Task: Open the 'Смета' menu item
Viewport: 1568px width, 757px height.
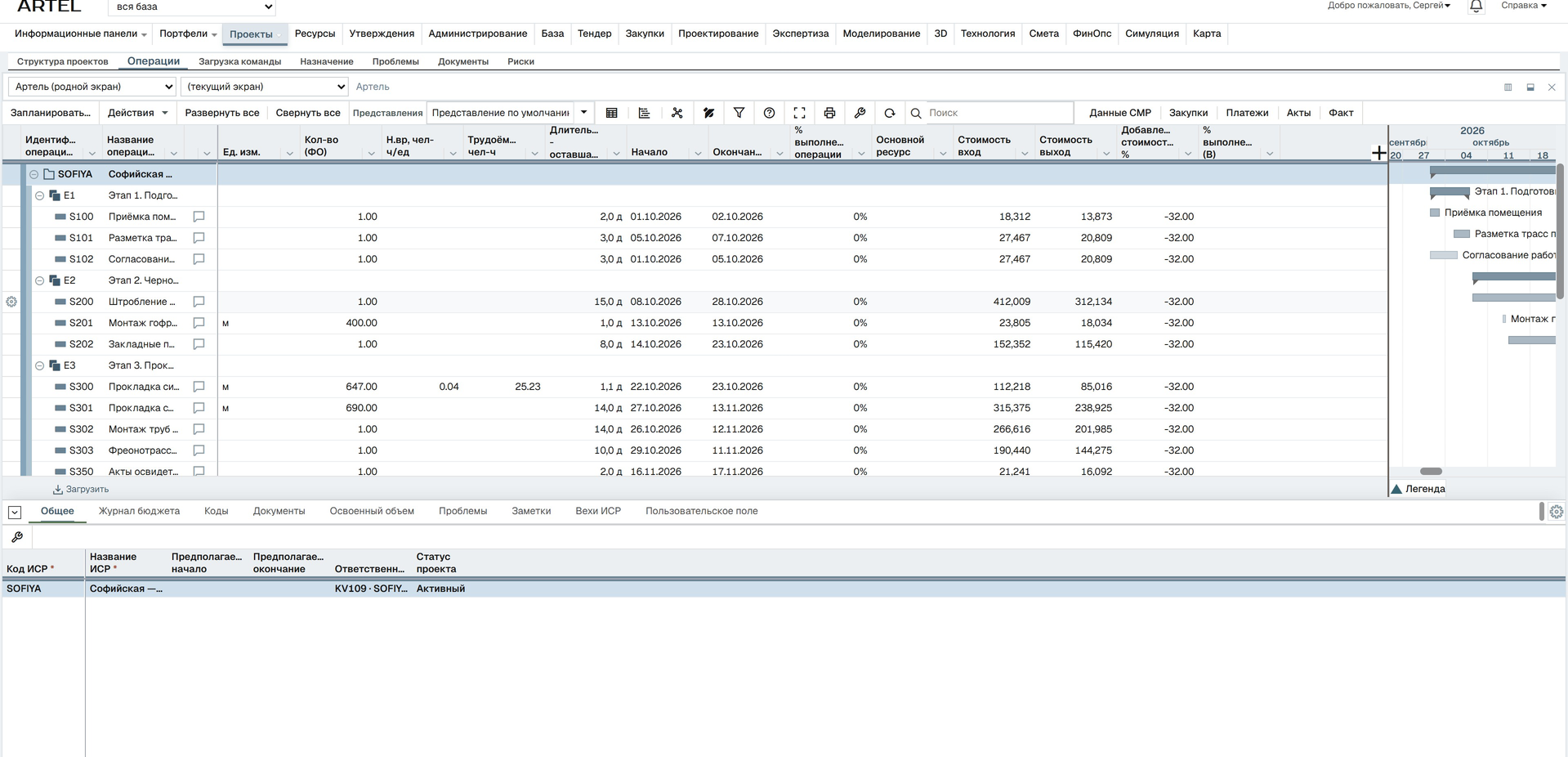Action: coord(1043,34)
